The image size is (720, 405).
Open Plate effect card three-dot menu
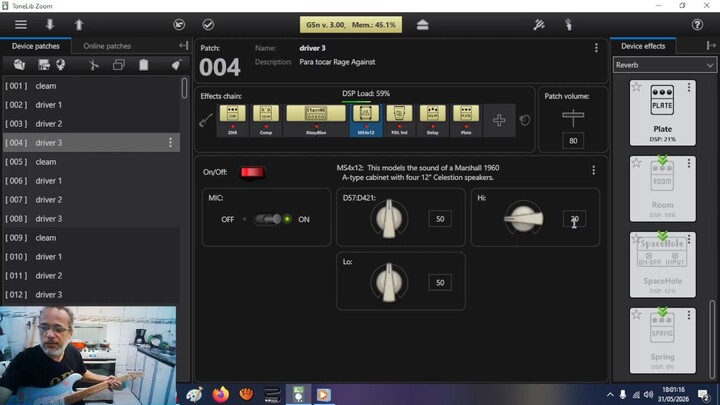689,87
